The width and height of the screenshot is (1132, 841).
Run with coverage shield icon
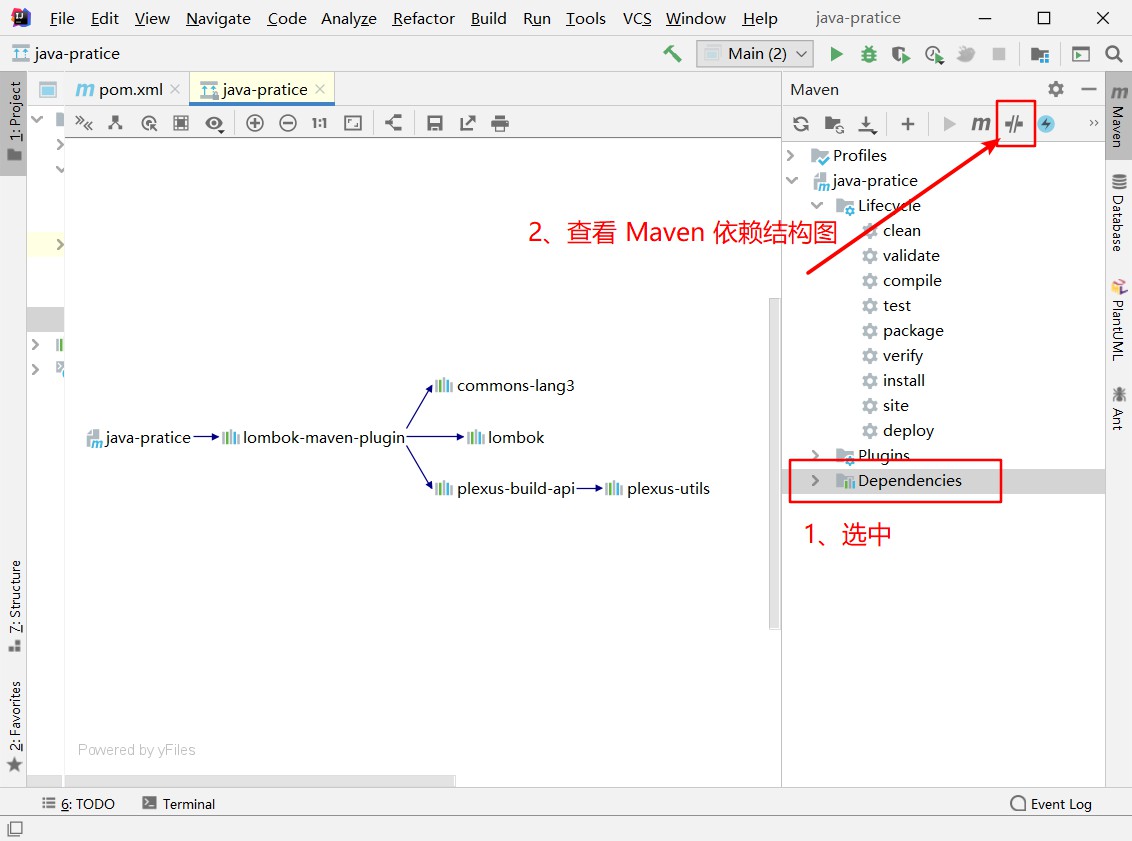point(900,54)
